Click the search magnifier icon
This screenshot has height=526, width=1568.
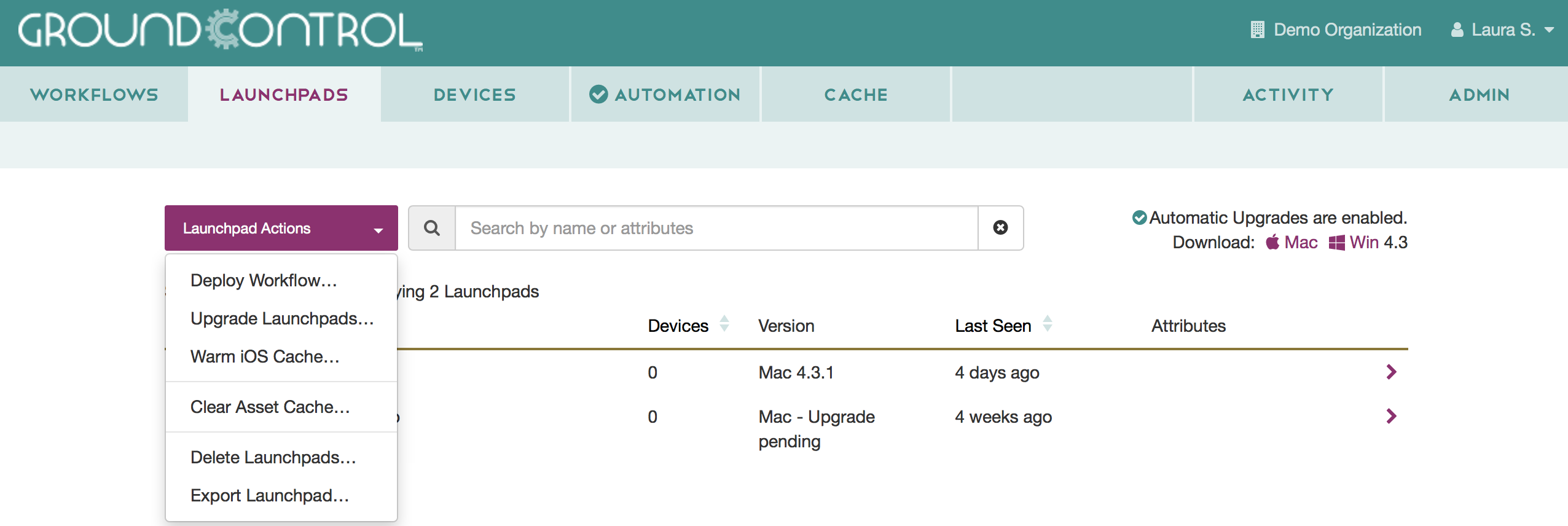coord(432,228)
